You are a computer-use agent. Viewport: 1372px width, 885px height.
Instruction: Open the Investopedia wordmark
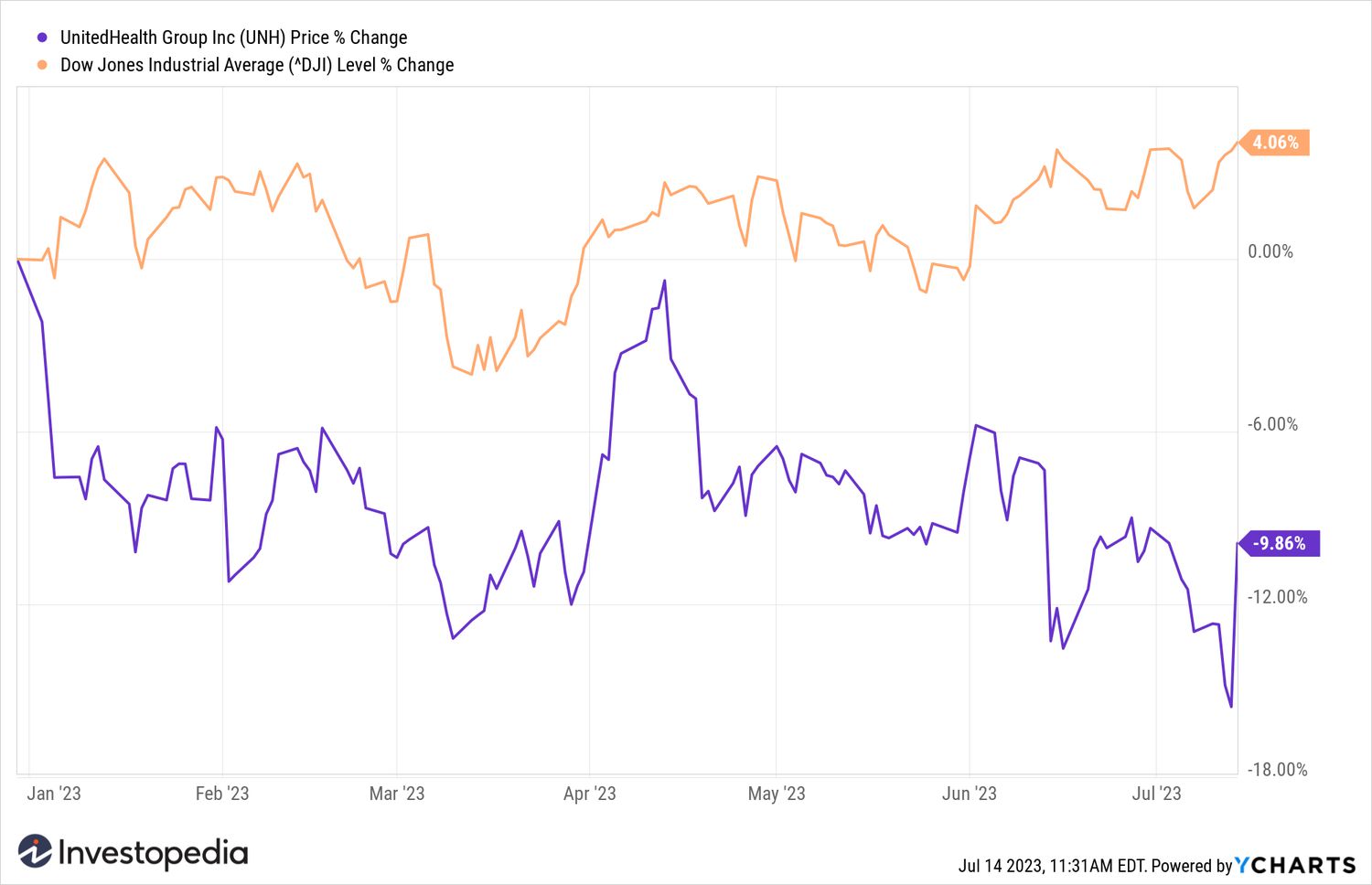[x=153, y=853]
